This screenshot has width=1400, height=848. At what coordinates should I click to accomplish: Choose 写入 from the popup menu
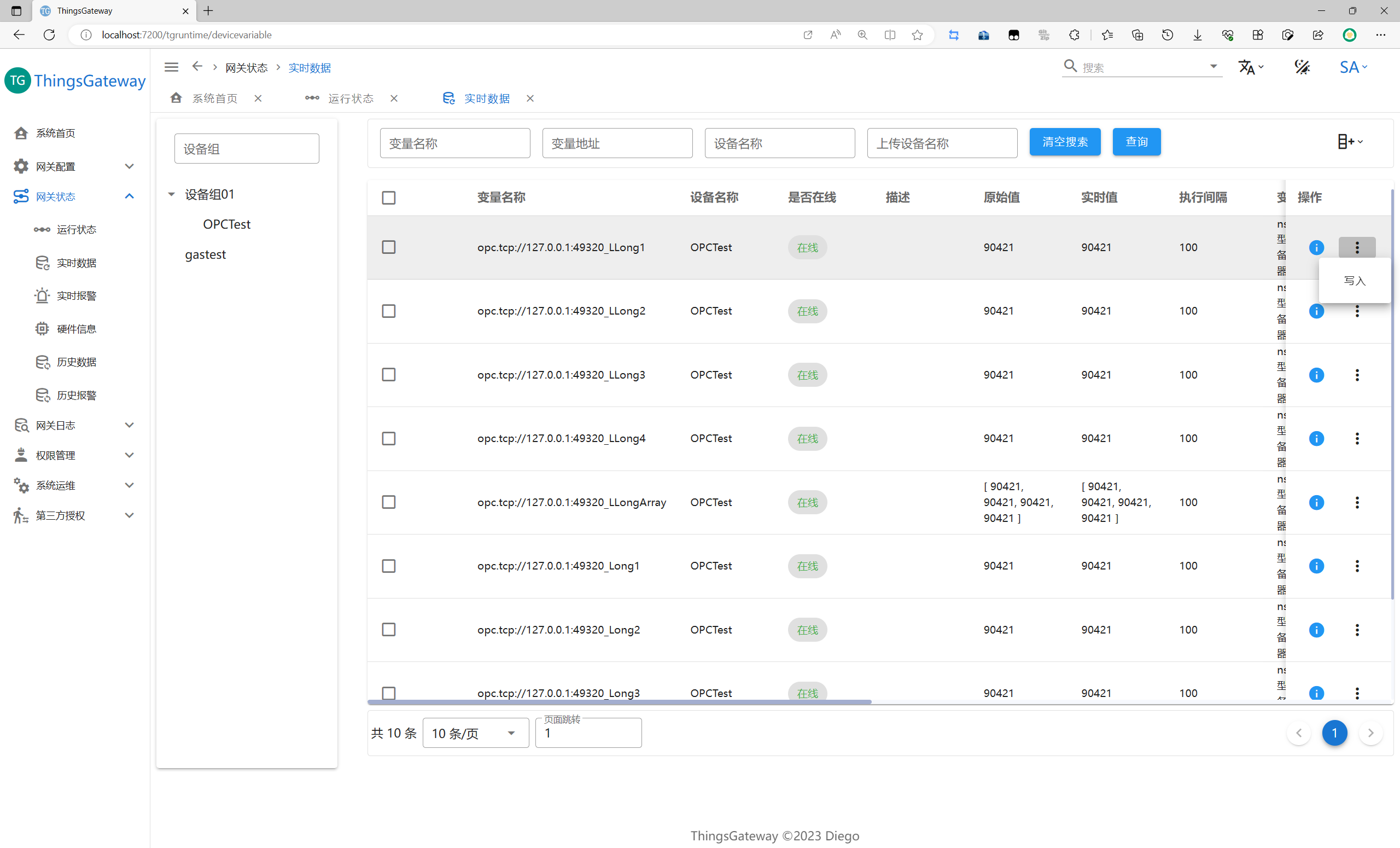coord(1354,281)
